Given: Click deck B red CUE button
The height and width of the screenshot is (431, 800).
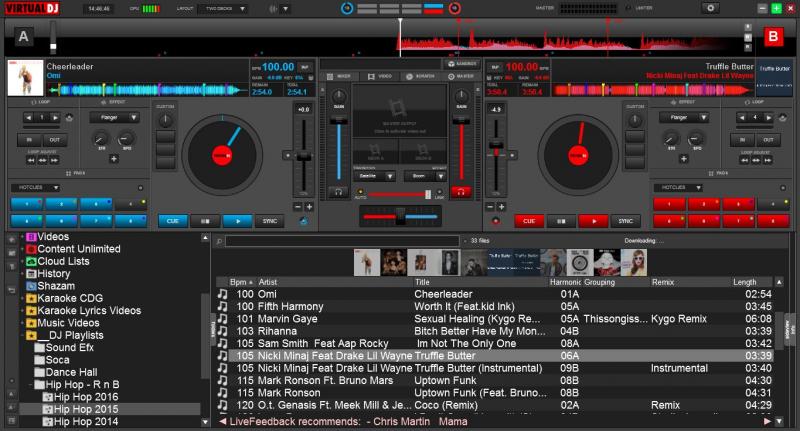Looking at the screenshot, I should tap(529, 221).
